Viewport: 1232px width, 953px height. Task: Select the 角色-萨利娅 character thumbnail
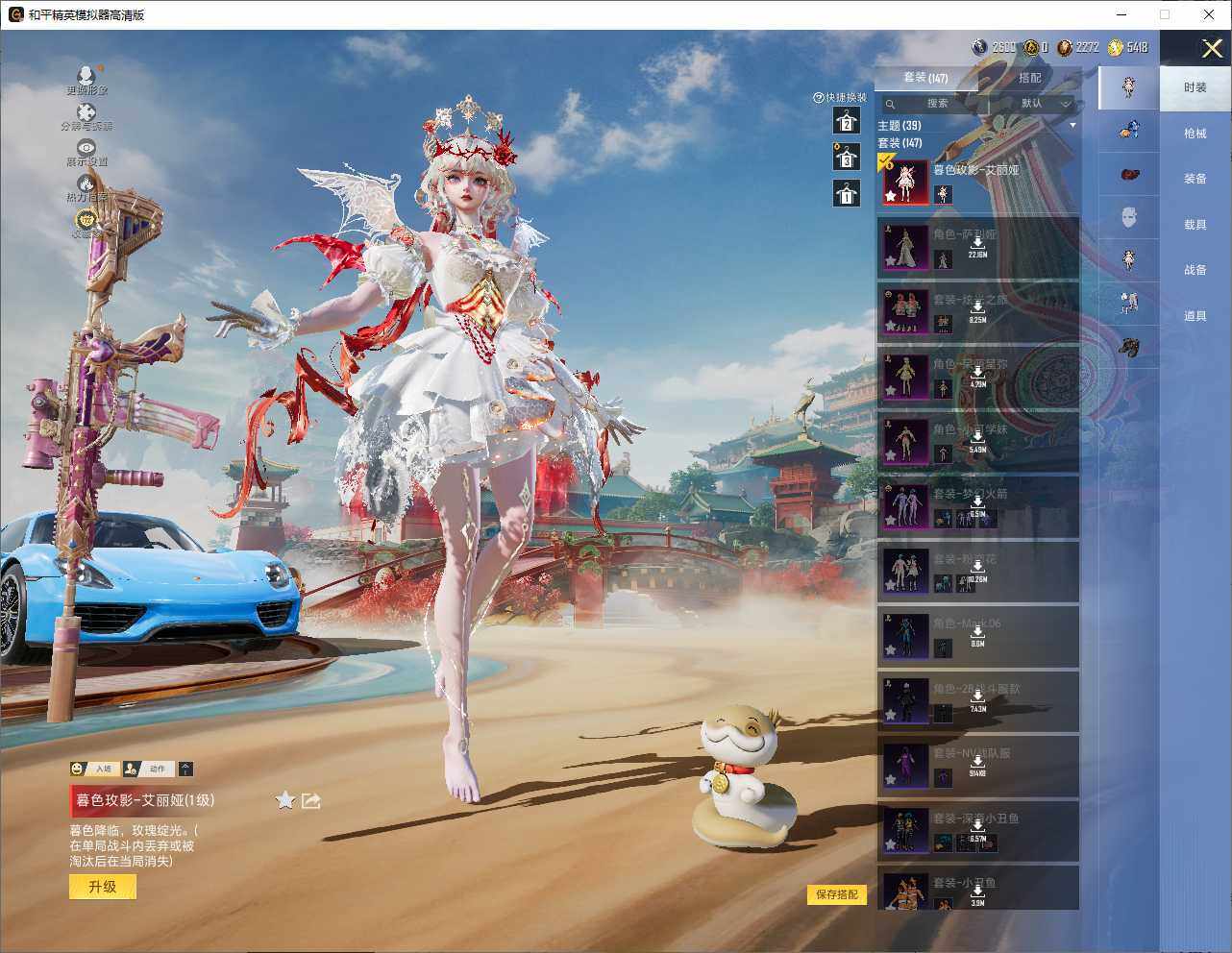pos(905,247)
